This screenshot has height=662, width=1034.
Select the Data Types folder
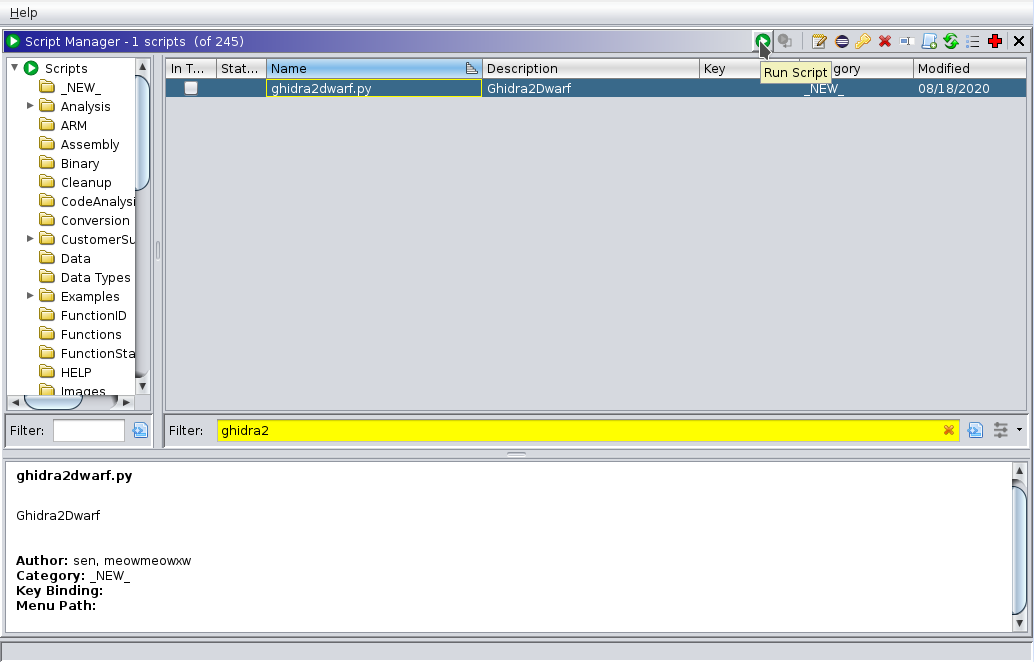click(96, 278)
